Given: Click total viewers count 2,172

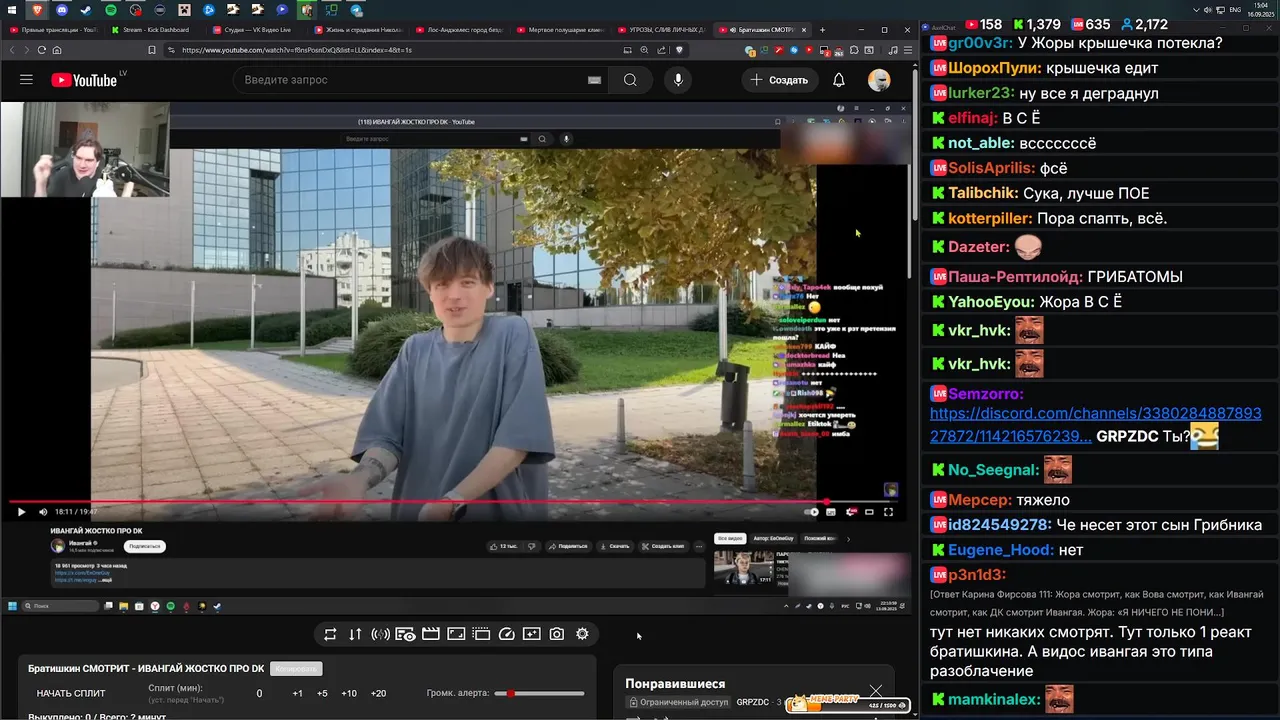Looking at the screenshot, I should pyautogui.click(x=1144, y=24).
